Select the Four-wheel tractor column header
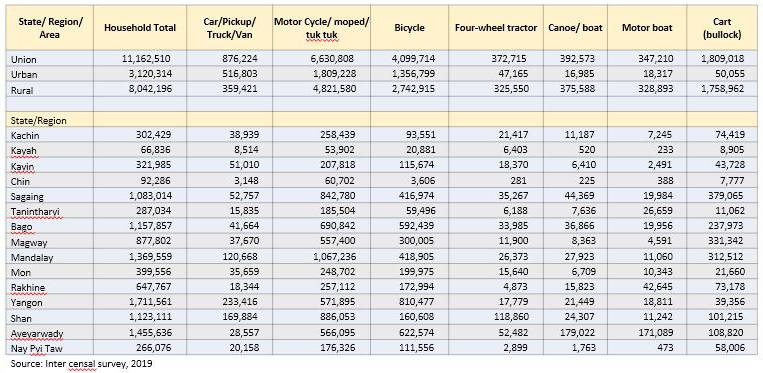This screenshot has height=373, width=763. point(496,28)
